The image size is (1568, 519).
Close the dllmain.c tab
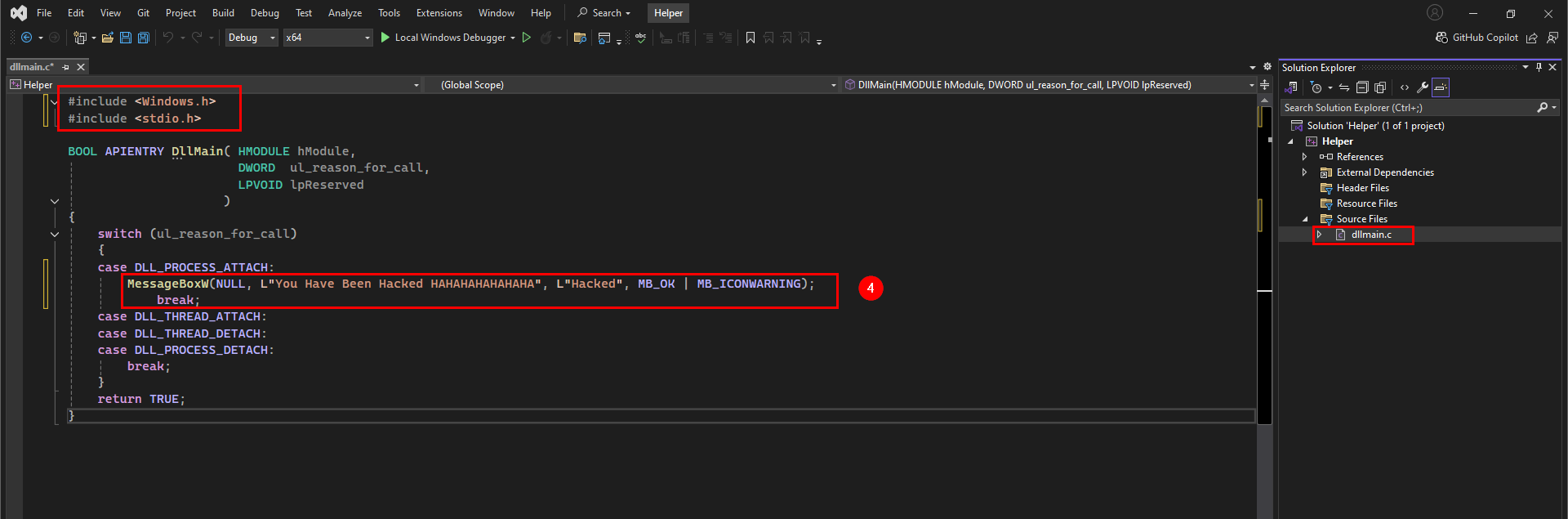81,67
